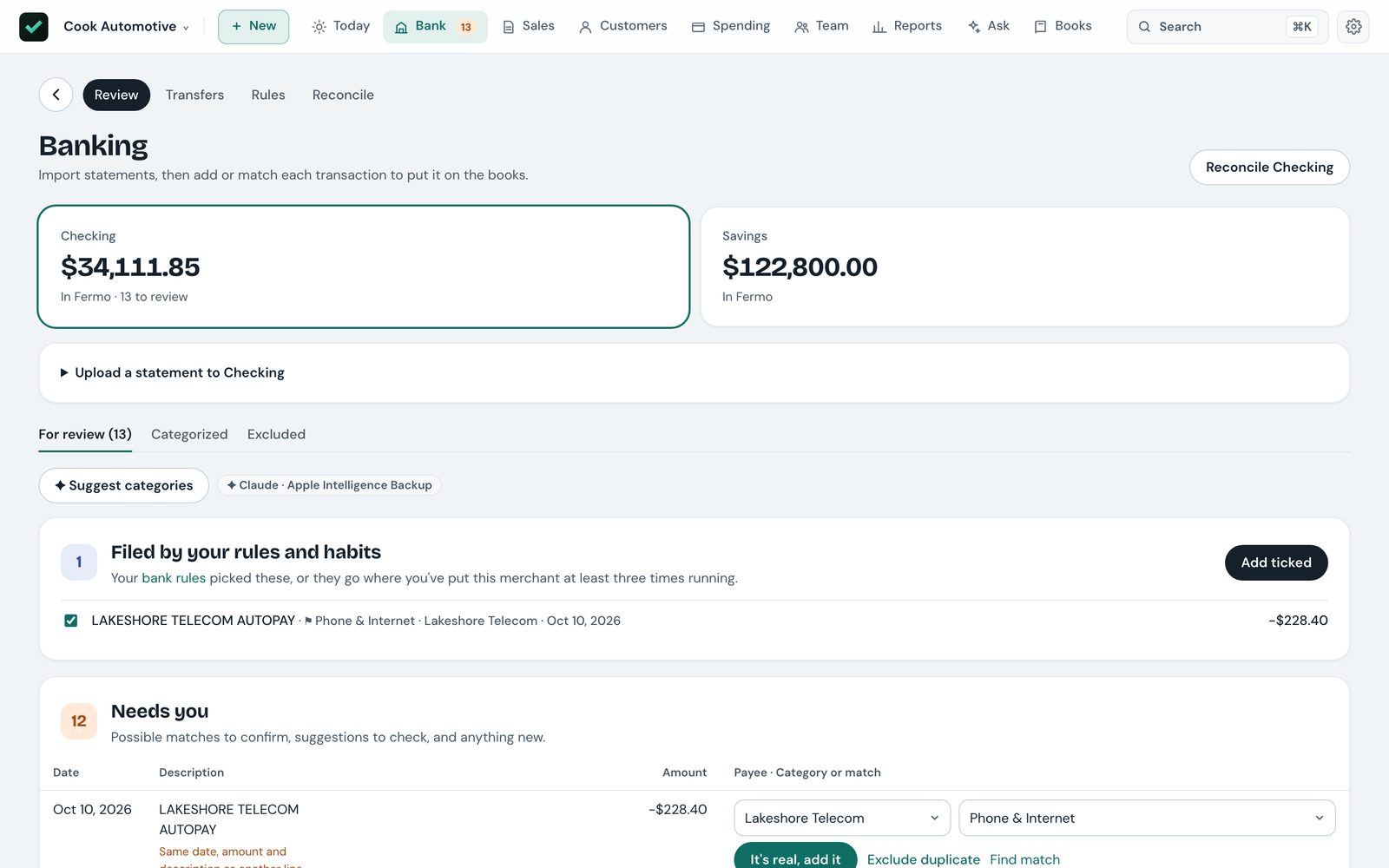Click the Add ticked button
Image resolution: width=1389 pixels, height=868 pixels.
click(x=1276, y=562)
